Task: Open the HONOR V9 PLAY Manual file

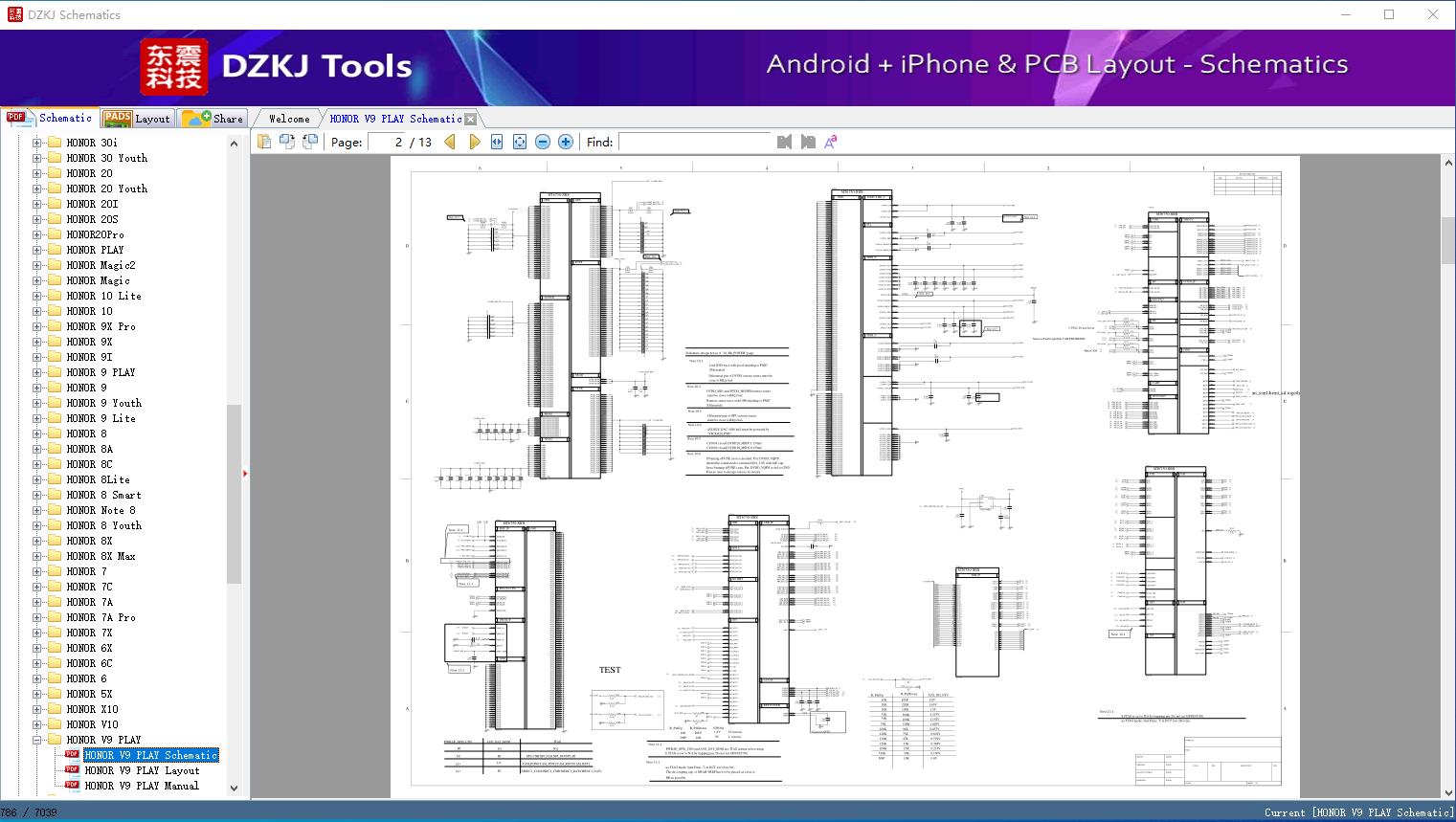Action: coord(142,786)
